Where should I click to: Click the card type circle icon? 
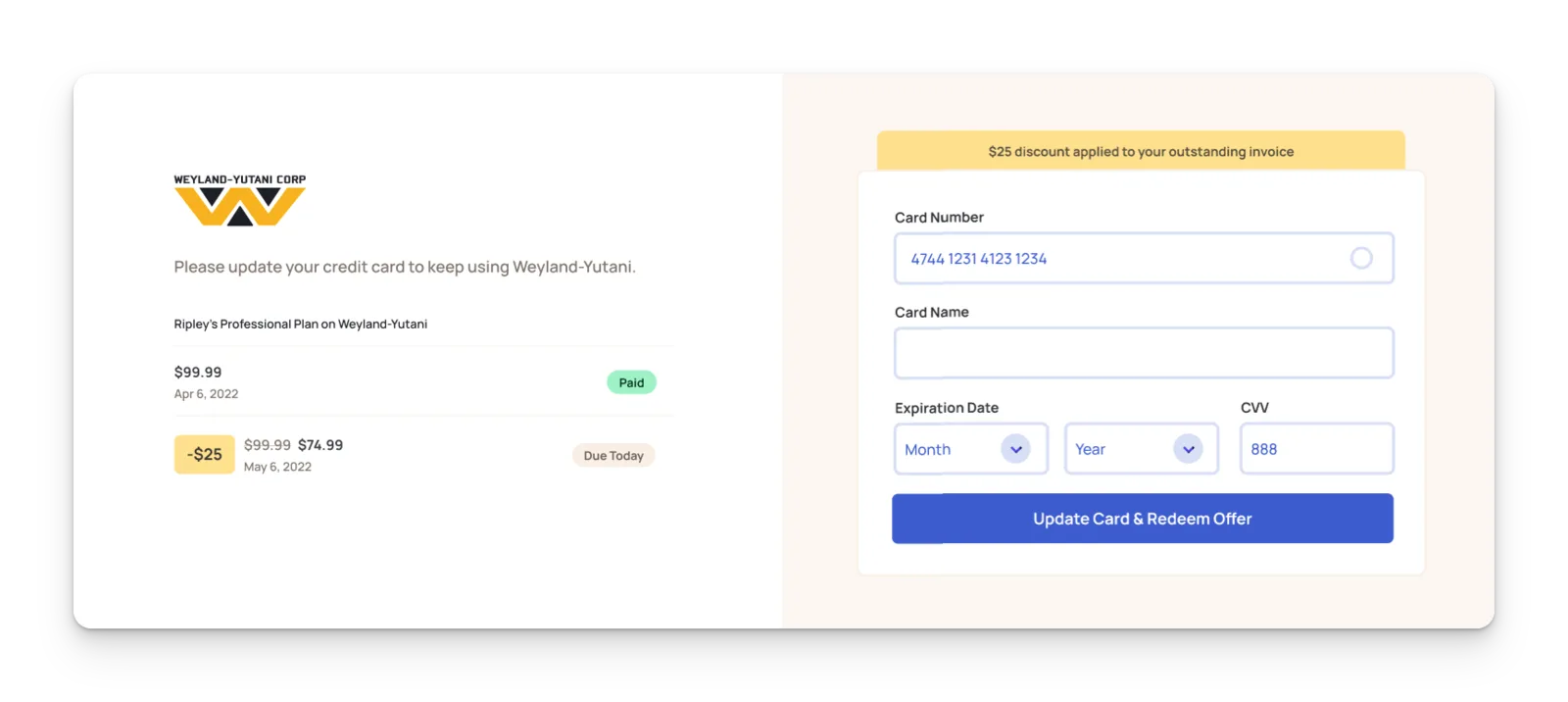[x=1361, y=258]
